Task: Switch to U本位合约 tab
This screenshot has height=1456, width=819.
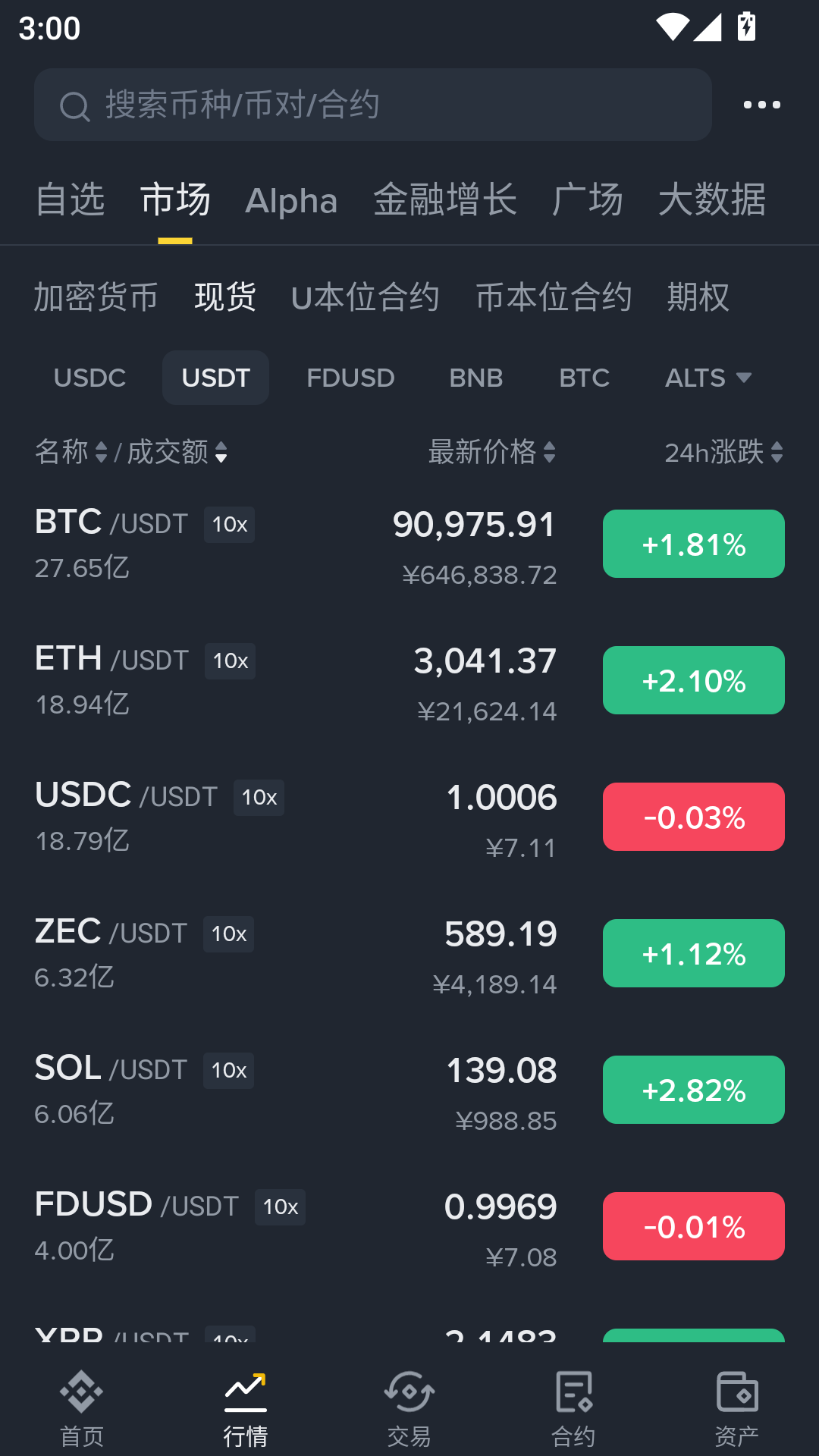Action: (365, 297)
